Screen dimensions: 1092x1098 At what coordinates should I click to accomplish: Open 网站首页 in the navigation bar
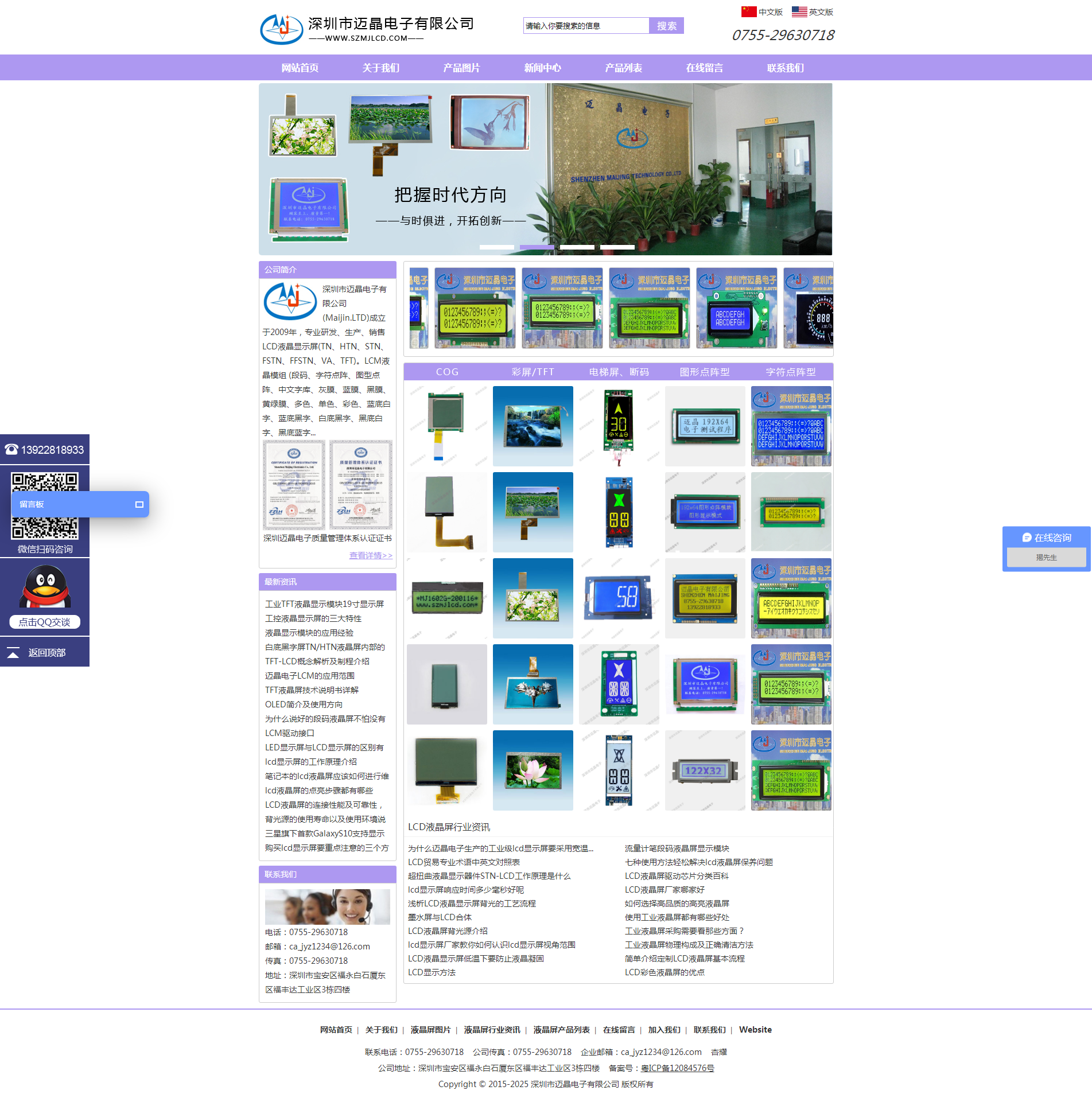pos(300,68)
